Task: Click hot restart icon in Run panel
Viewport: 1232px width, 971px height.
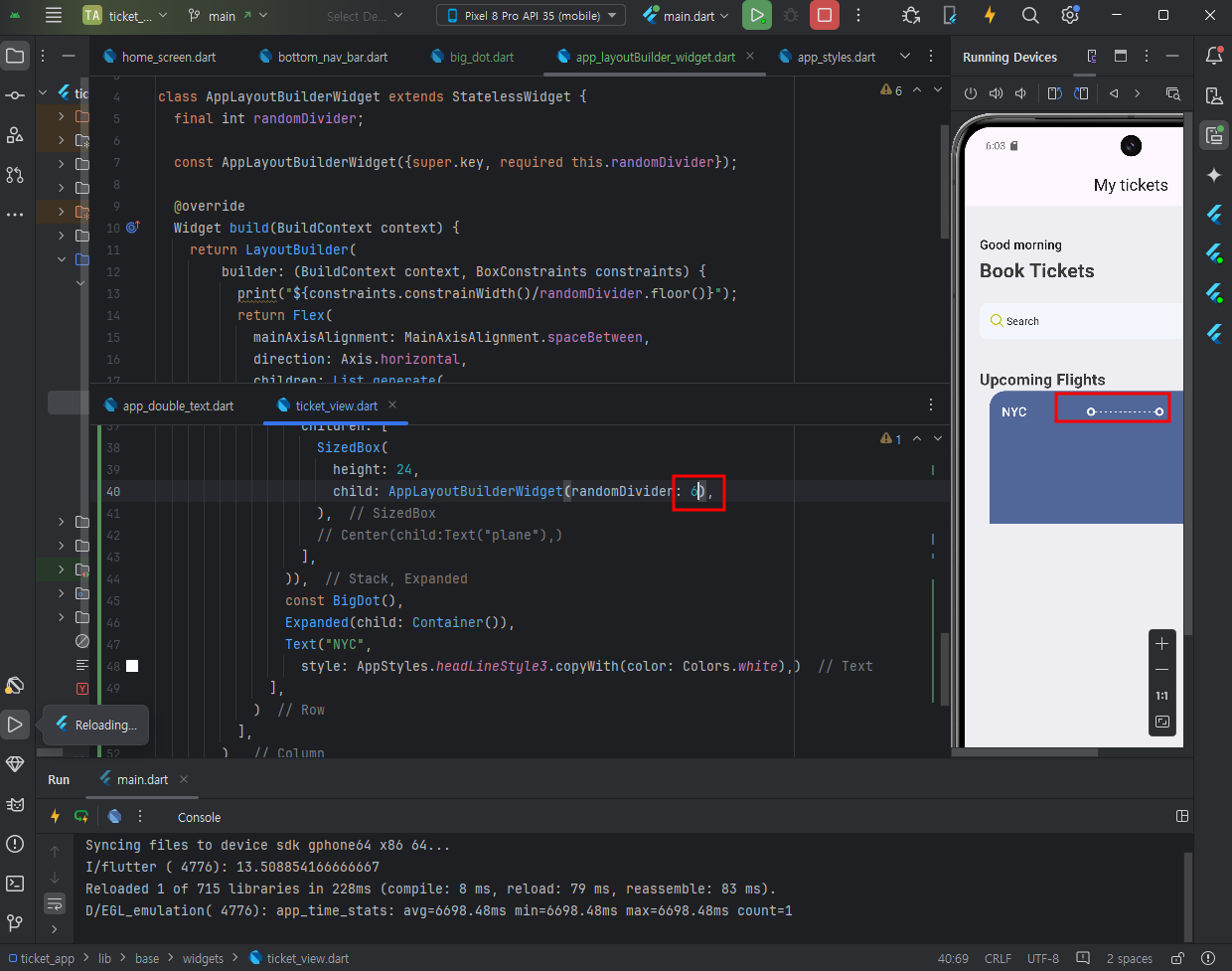Action: (81, 816)
